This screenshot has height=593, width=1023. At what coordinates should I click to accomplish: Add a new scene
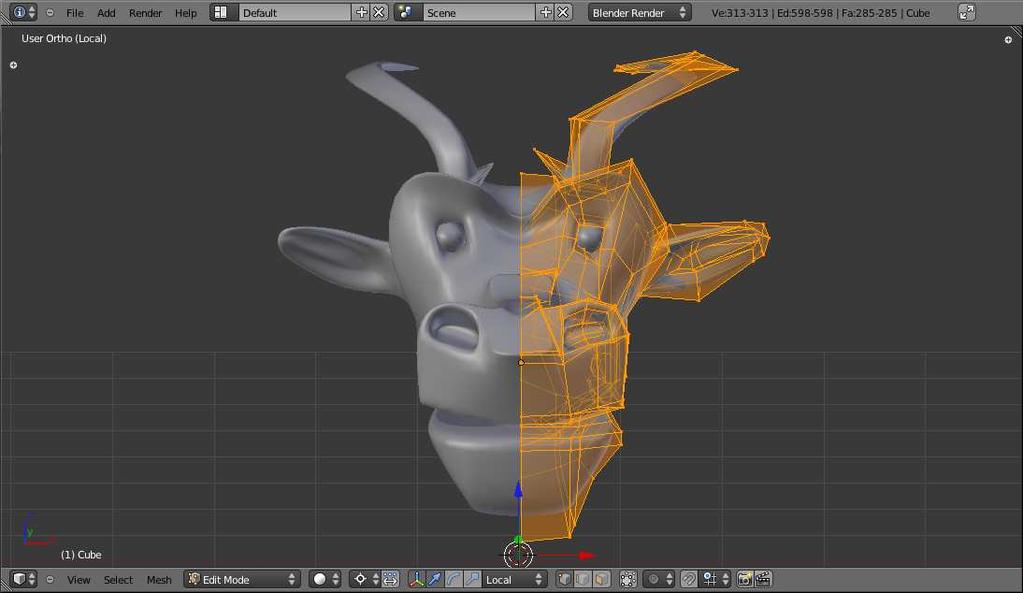545,12
